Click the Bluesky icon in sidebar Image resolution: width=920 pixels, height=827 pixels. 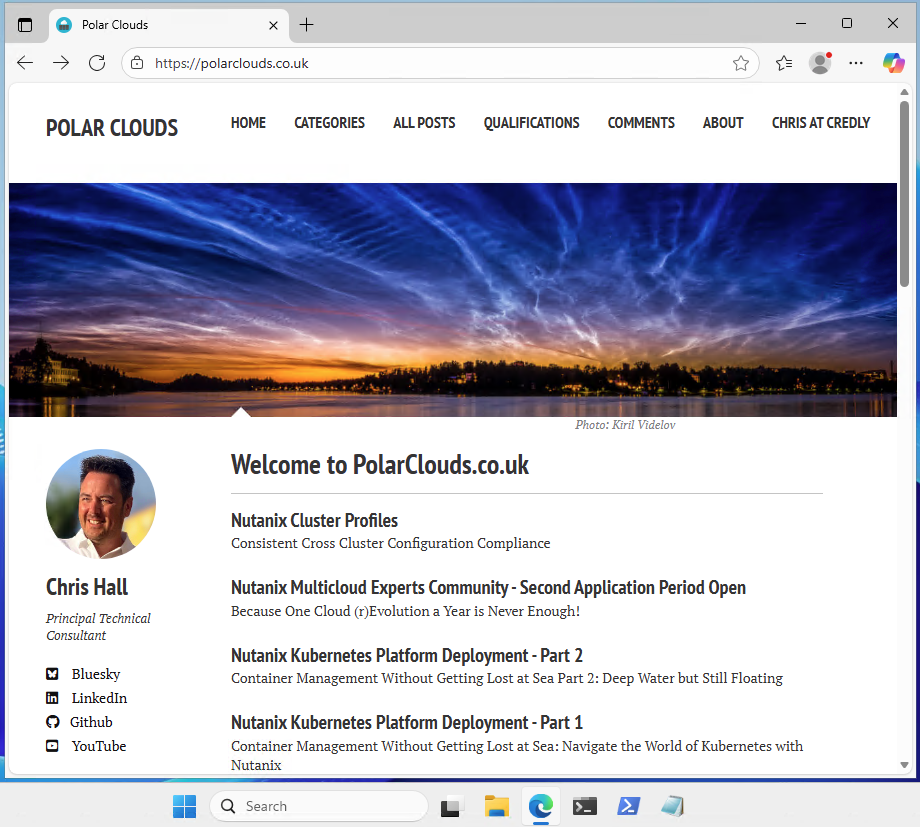pyautogui.click(x=52, y=674)
